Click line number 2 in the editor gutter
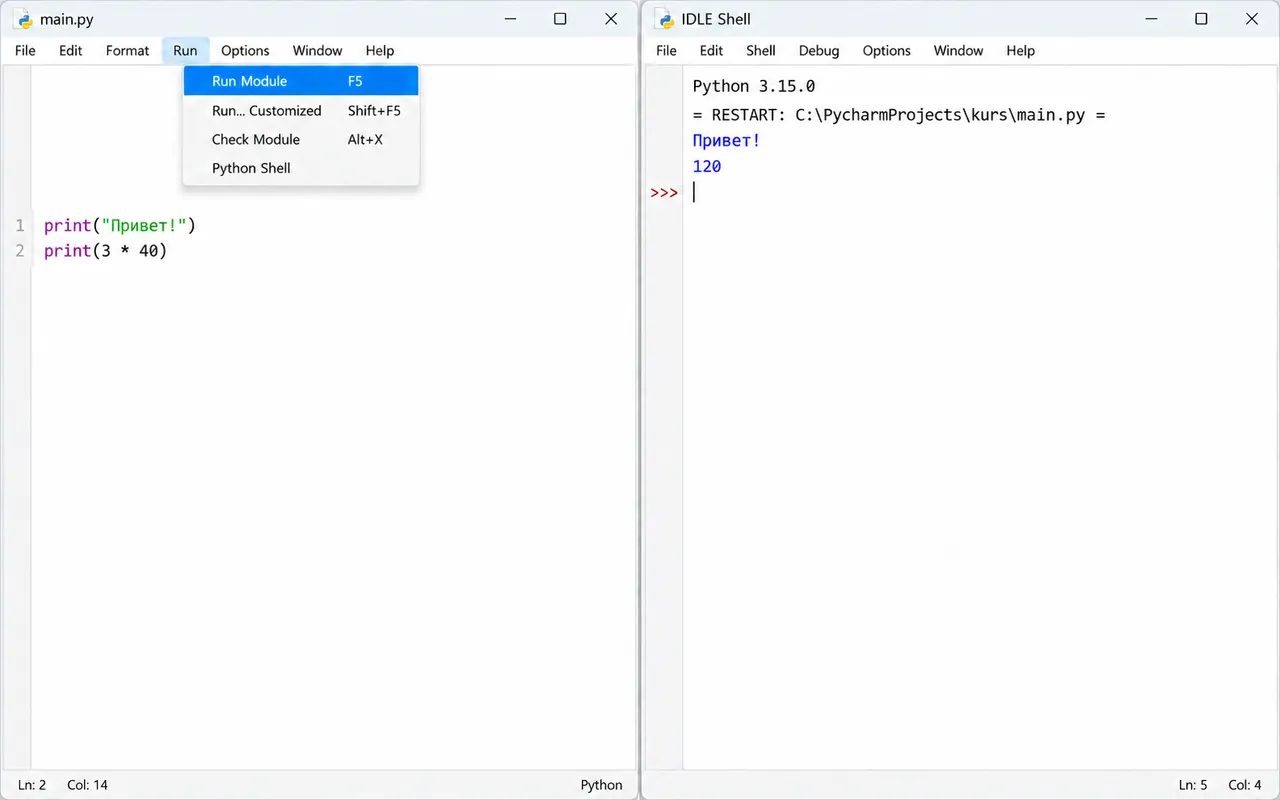 pyautogui.click(x=20, y=251)
